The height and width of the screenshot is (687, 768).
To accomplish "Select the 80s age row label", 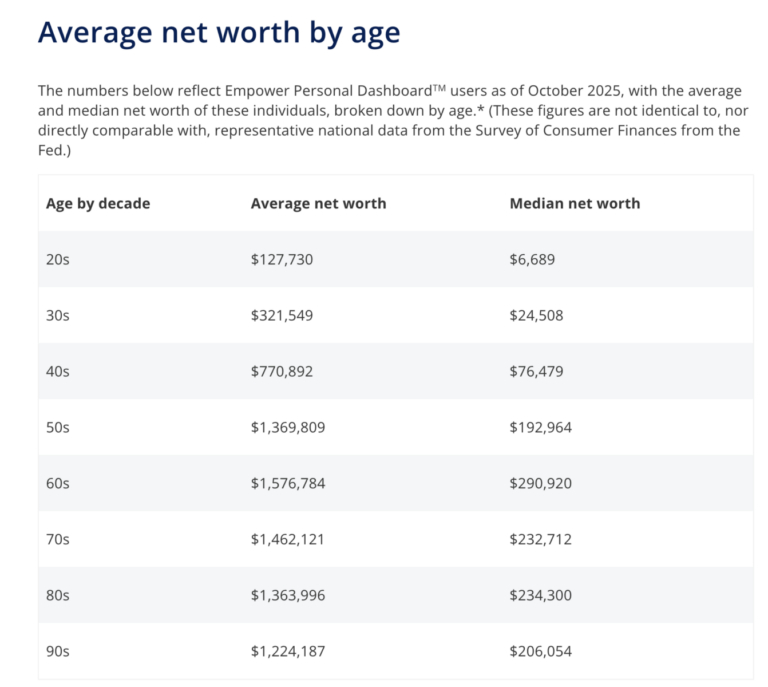I will point(58,595).
